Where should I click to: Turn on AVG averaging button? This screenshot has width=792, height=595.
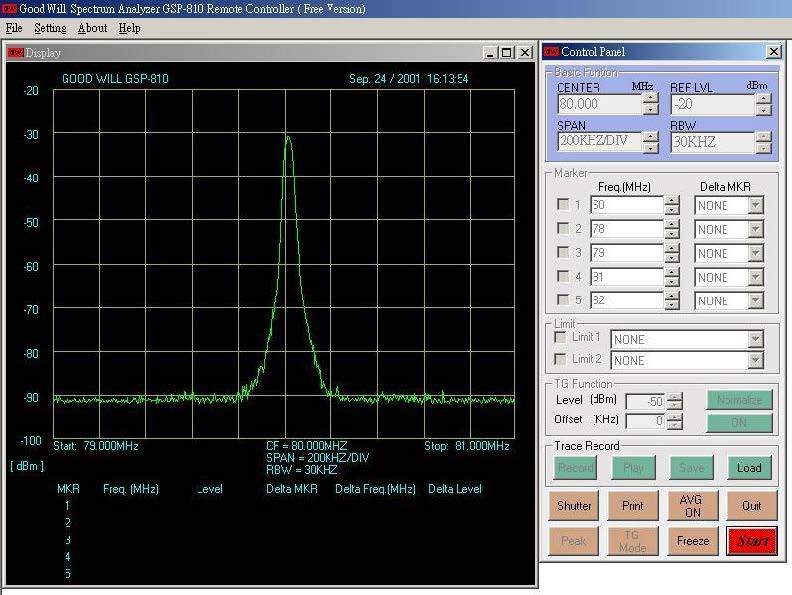[x=692, y=506]
